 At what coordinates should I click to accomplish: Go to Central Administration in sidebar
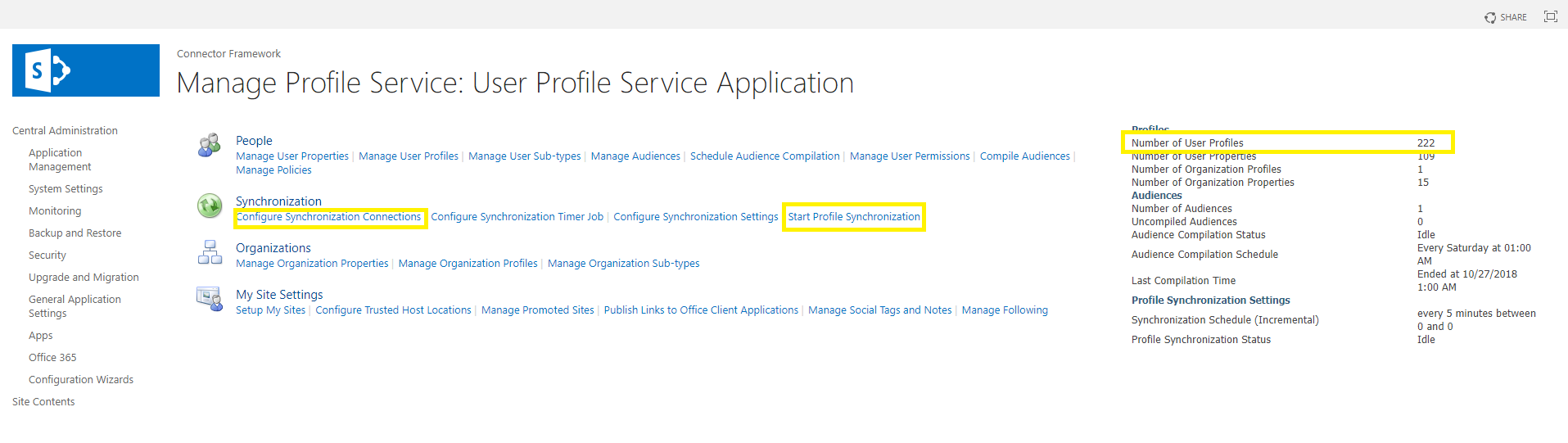pyautogui.click(x=65, y=131)
